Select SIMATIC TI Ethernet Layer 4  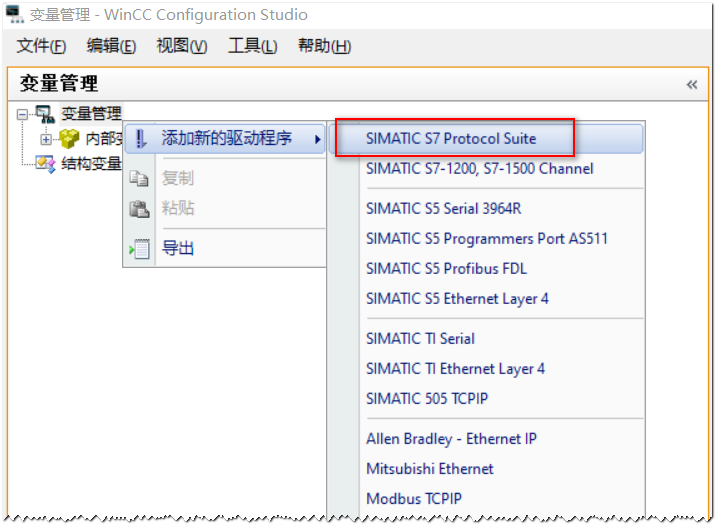point(455,369)
